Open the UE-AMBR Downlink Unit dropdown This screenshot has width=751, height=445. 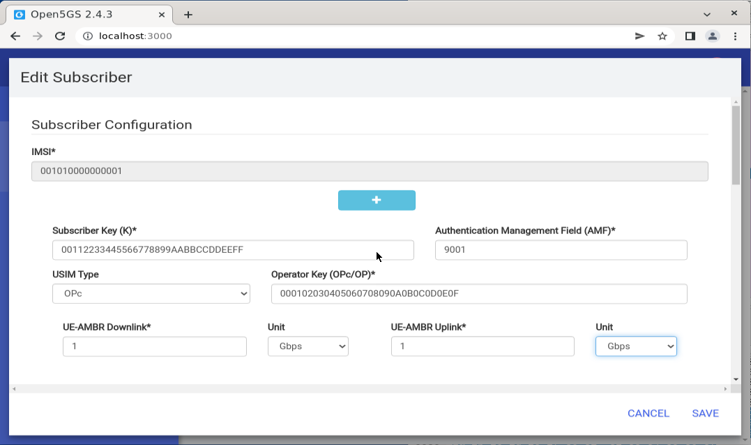point(308,346)
